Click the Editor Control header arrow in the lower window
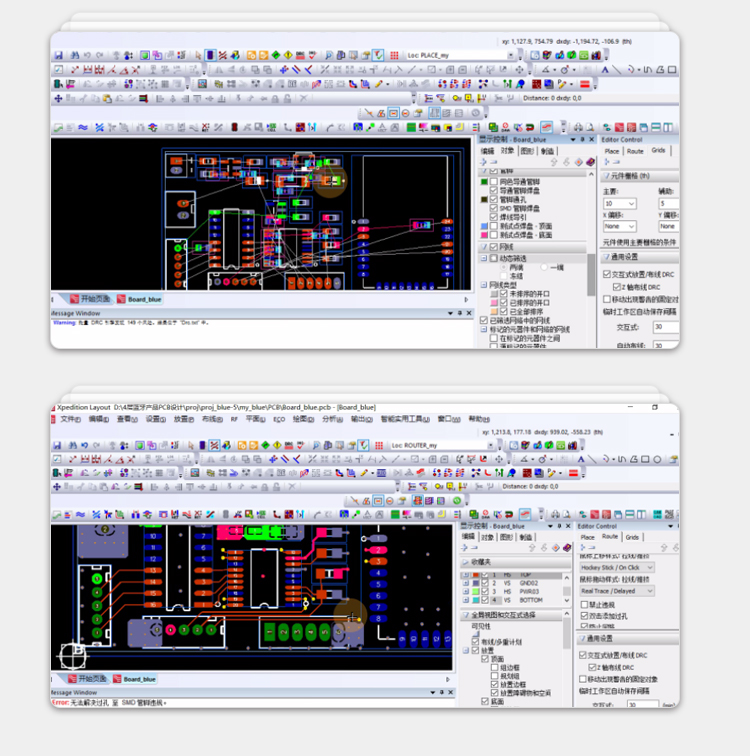 click(670, 526)
